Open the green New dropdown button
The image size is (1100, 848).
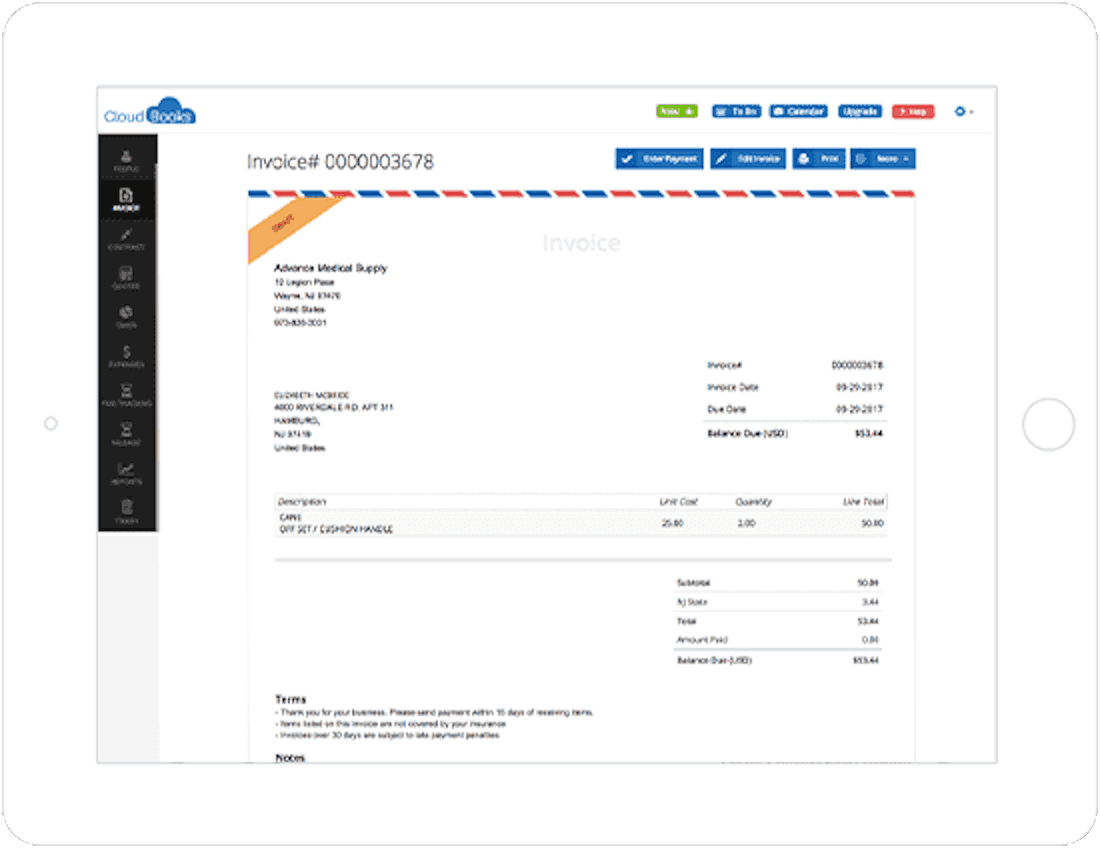tap(677, 111)
